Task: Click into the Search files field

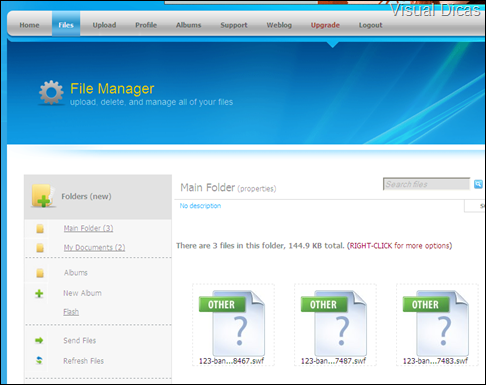Action: point(426,184)
